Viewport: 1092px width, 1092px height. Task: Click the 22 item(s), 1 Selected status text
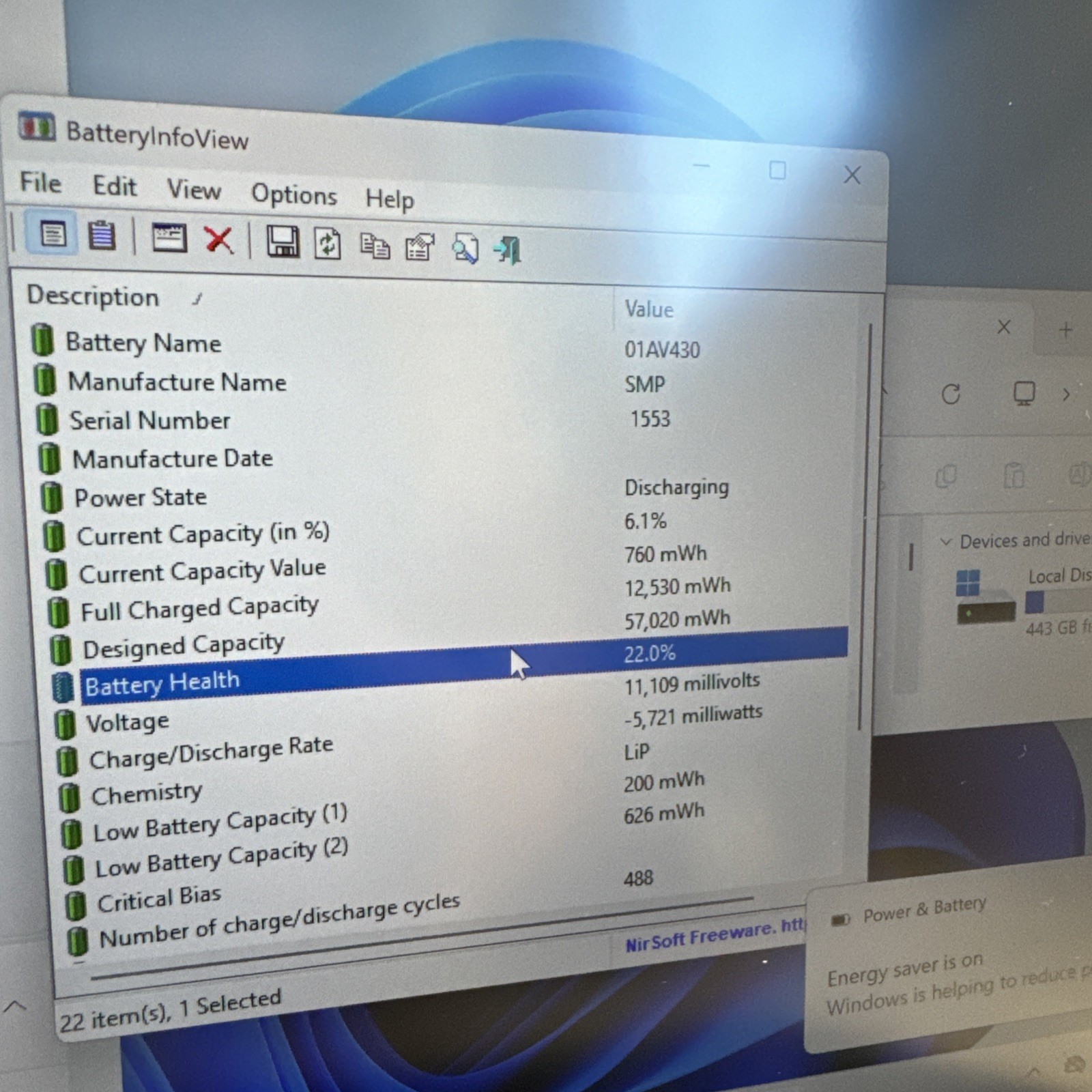click(x=170, y=1011)
